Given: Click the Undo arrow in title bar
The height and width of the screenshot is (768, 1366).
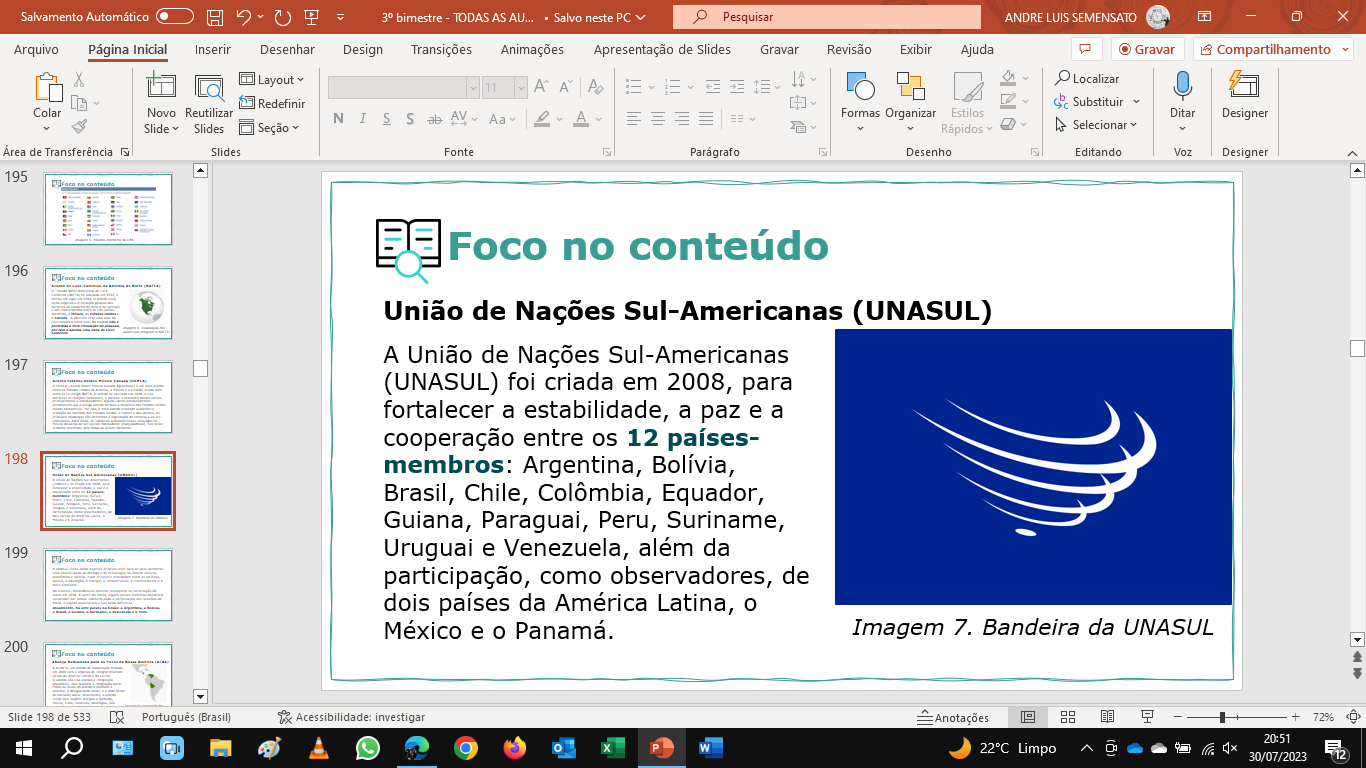Looking at the screenshot, I should [x=244, y=17].
